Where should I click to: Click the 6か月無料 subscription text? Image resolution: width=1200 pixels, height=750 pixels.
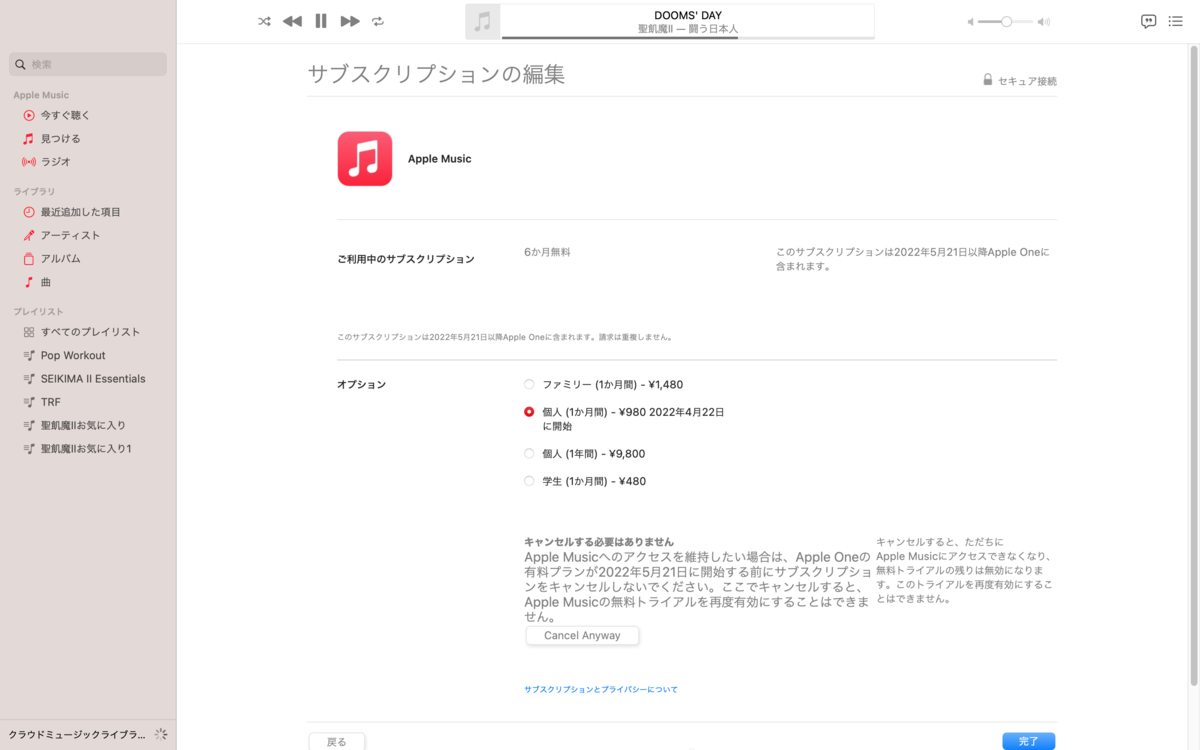[x=547, y=253]
